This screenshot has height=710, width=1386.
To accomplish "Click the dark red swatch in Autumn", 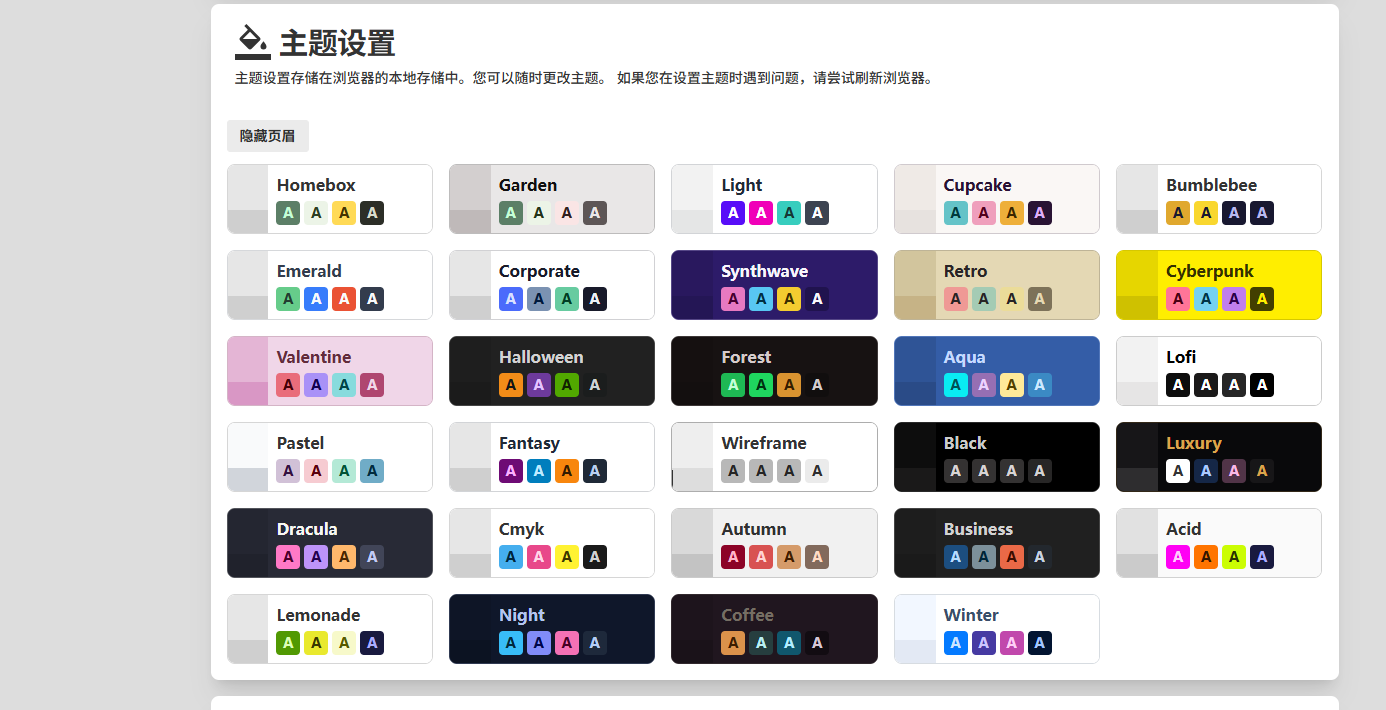I will [x=733, y=557].
